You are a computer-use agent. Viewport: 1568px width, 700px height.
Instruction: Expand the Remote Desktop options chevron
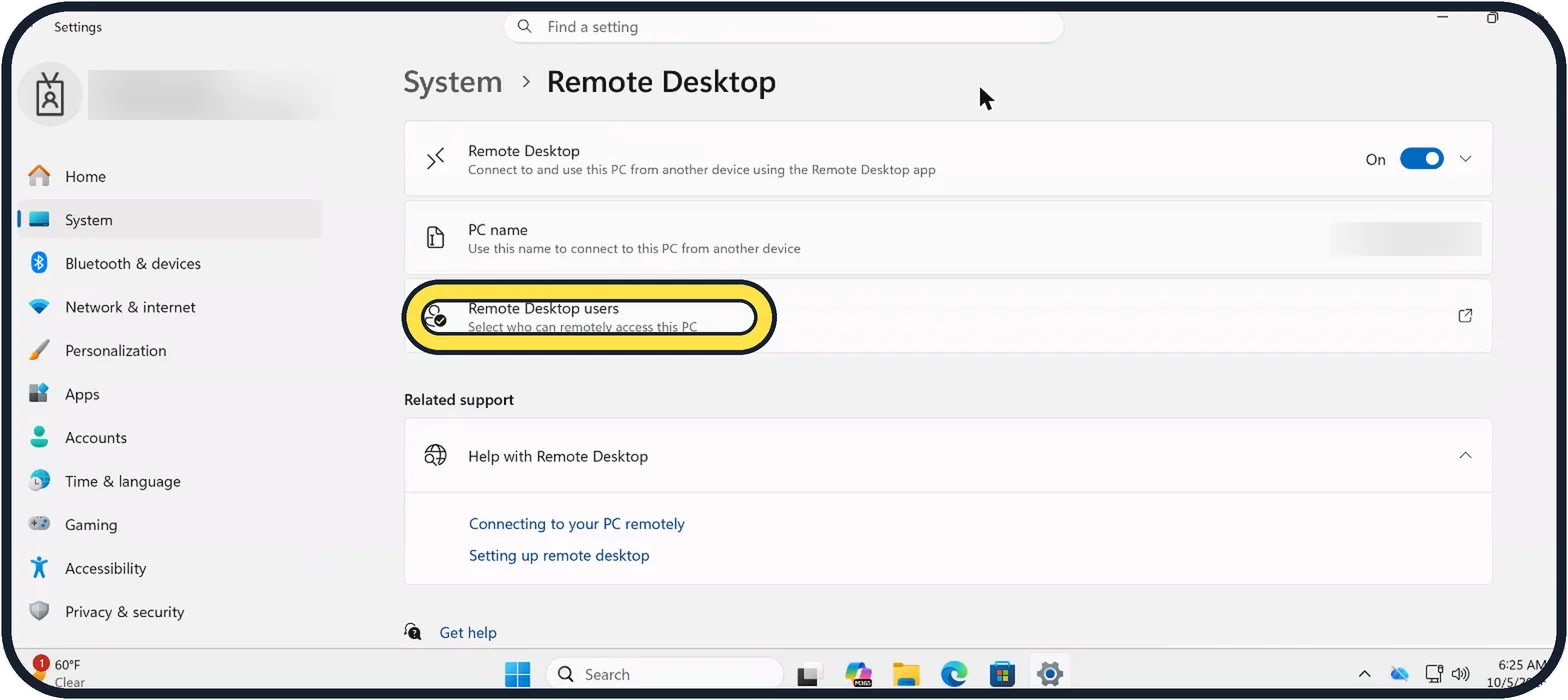1465,159
